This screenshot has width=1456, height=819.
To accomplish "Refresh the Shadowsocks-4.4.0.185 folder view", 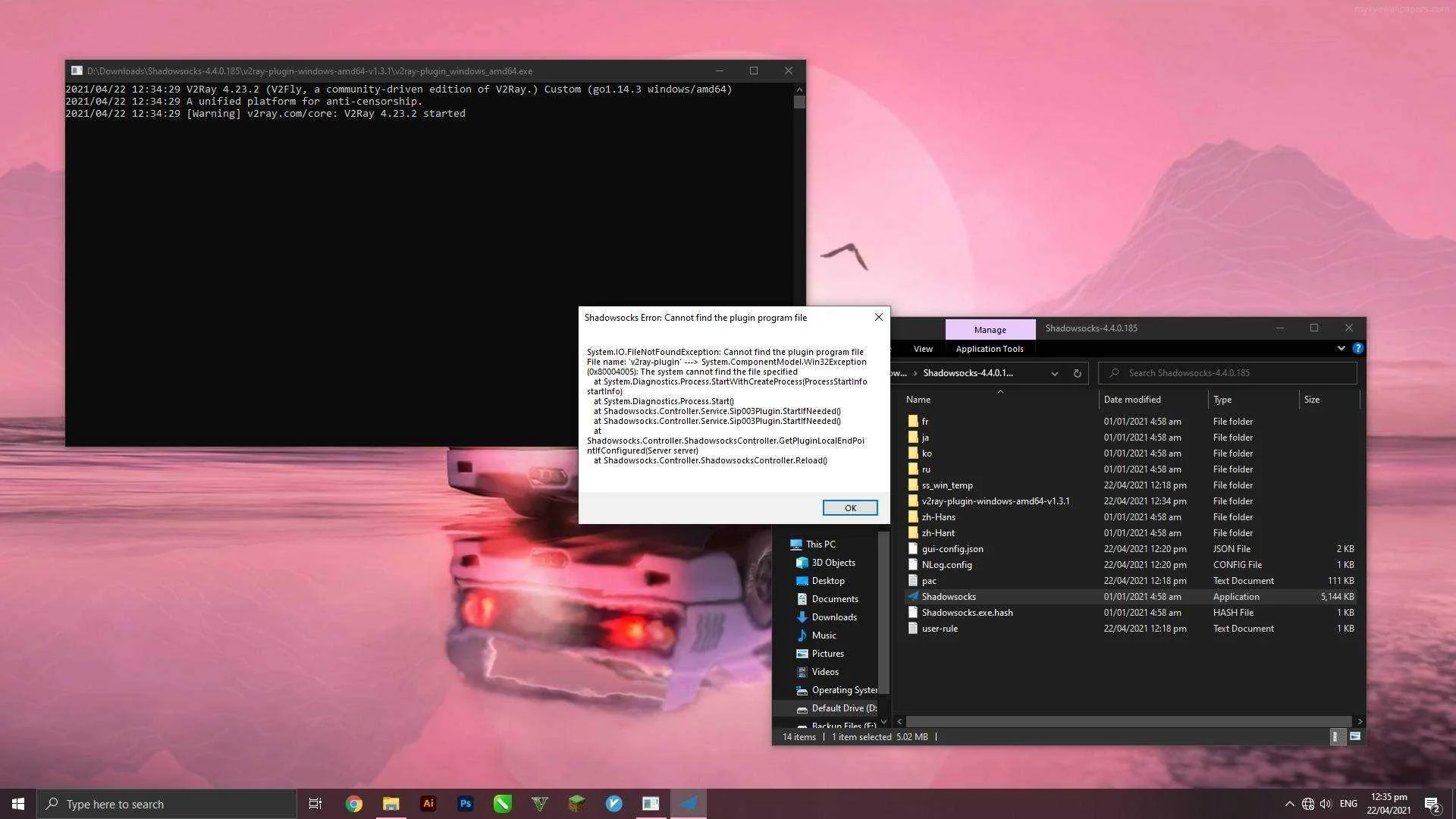I will click(1077, 373).
